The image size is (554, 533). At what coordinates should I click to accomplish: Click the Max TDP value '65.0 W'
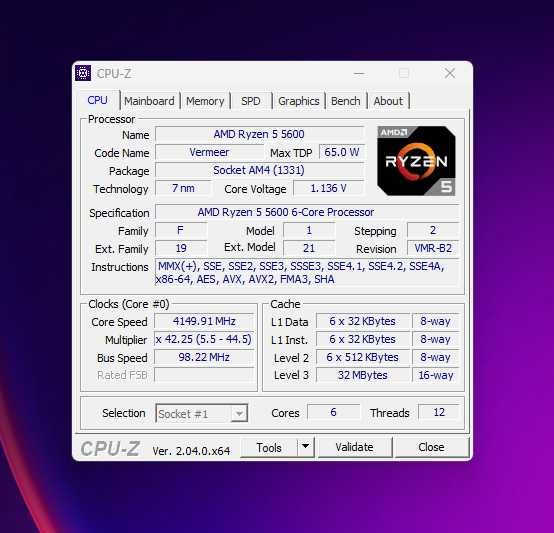[x=342, y=152]
